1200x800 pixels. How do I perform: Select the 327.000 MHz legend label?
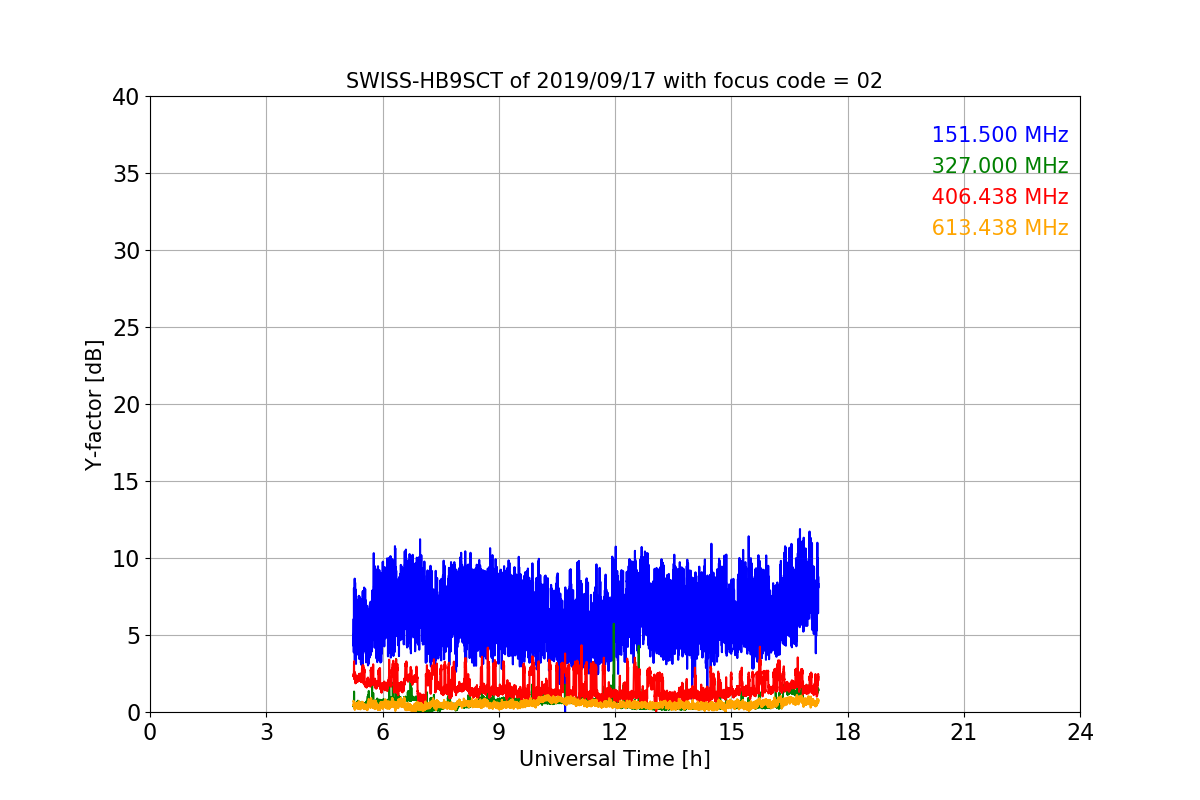(x=1000, y=166)
